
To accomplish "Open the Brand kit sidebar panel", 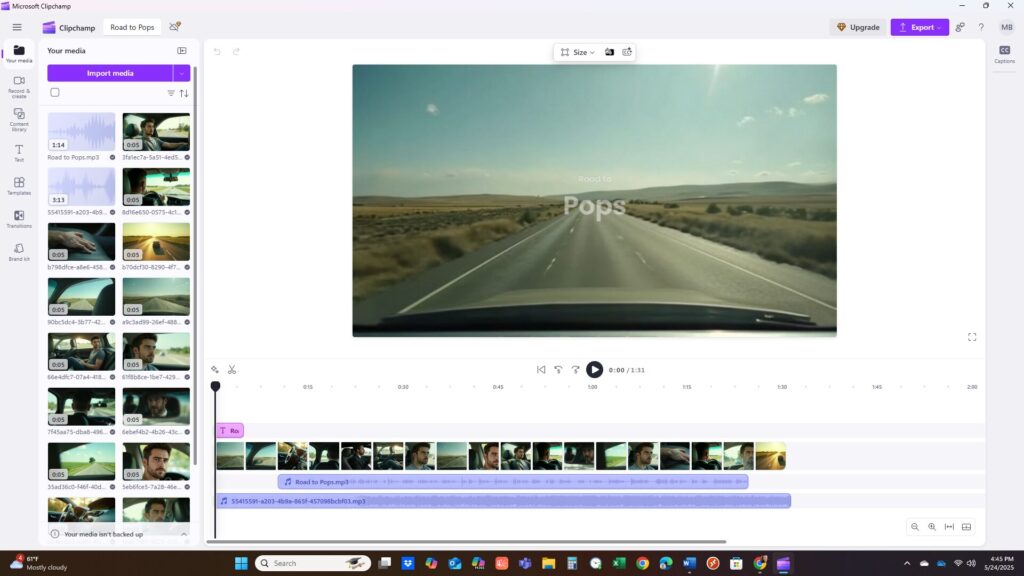I will pos(19,252).
